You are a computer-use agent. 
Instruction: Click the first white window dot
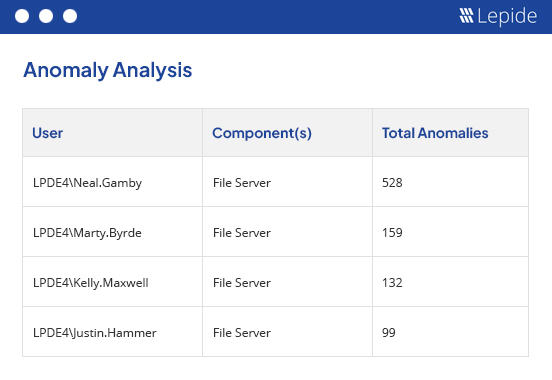22,16
